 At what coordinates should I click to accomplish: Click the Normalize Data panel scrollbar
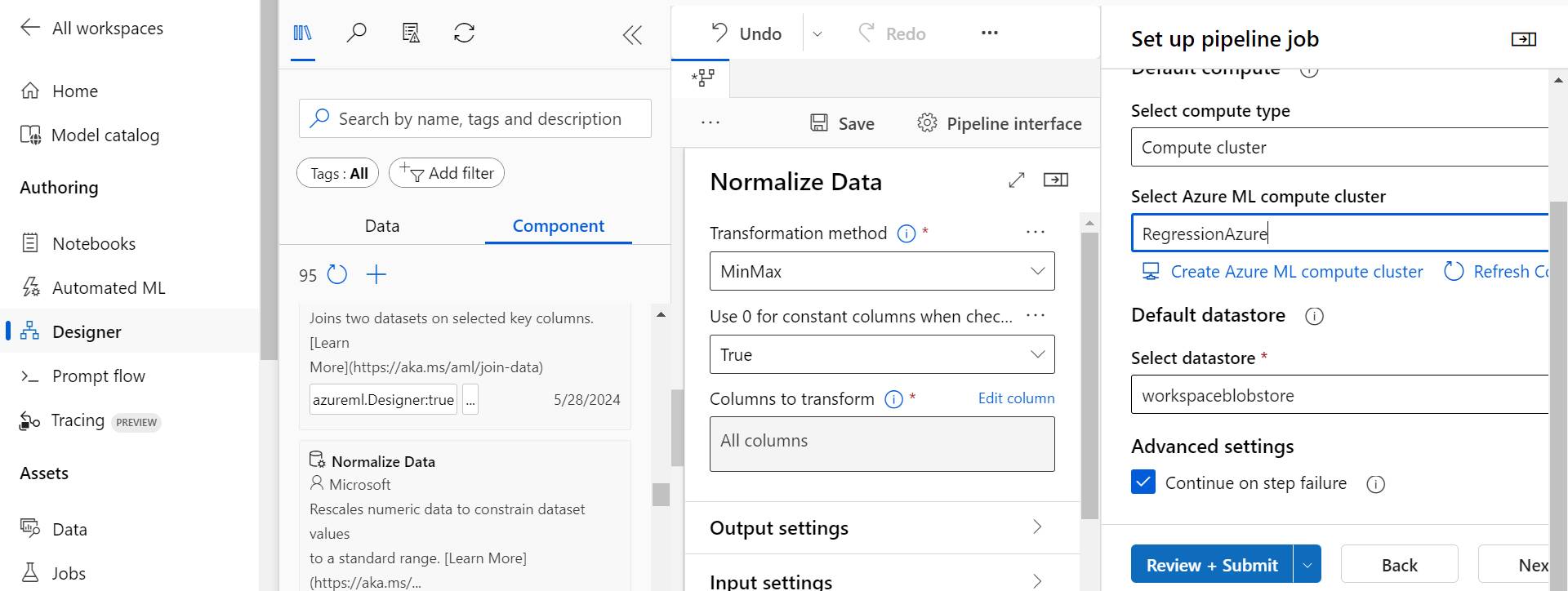tap(1089, 375)
